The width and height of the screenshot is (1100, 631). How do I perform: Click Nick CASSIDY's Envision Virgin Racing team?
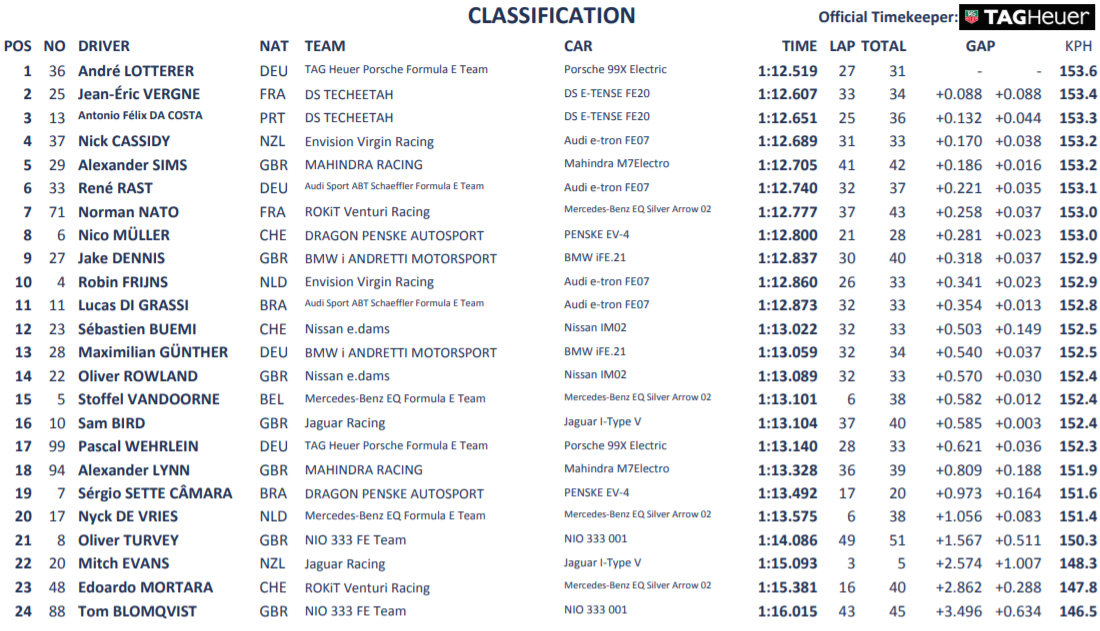369,142
